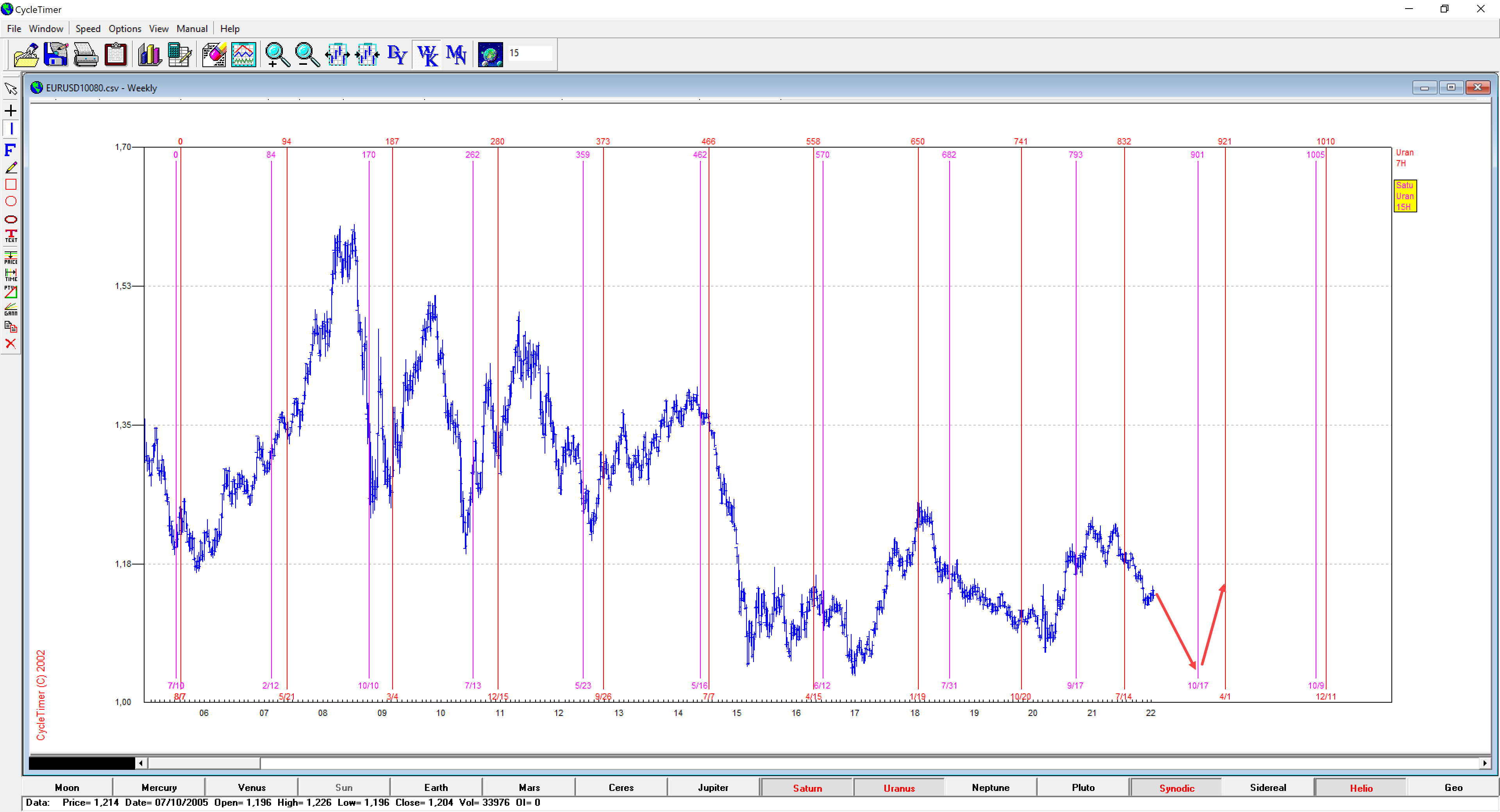Open the Speed menu
The image size is (1500, 812).
coord(87,28)
